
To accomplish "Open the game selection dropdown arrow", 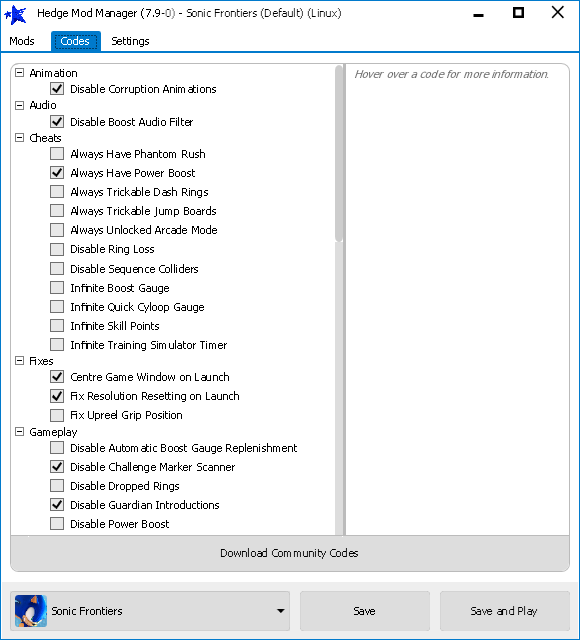I will coord(280,611).
